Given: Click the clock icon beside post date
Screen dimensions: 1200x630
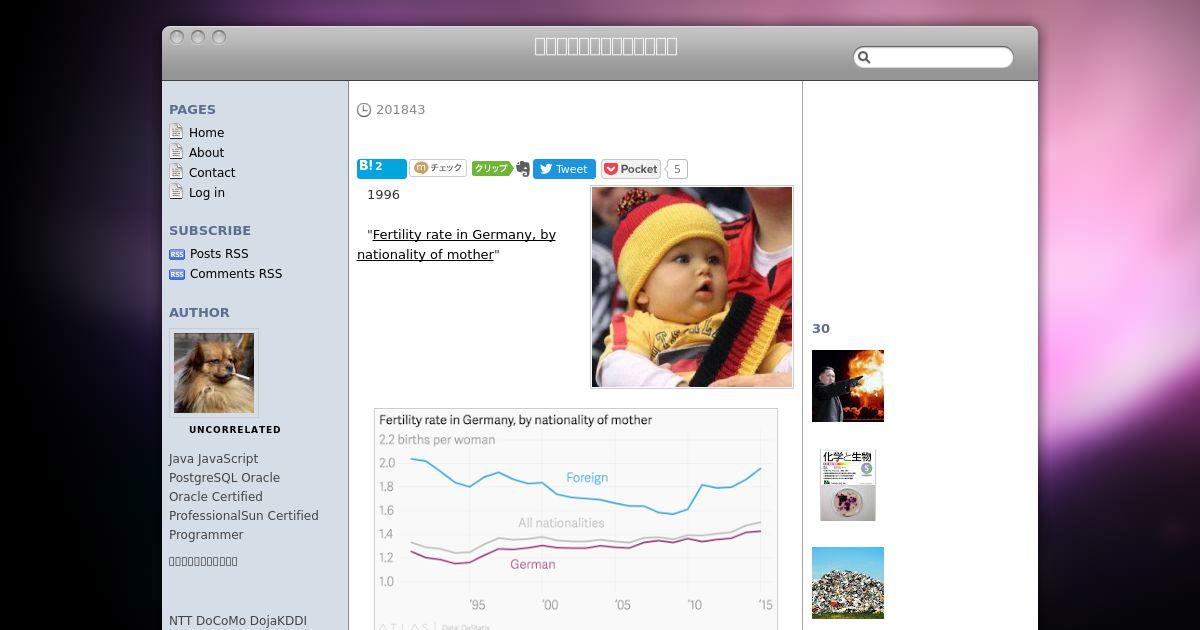Looking at the screenshot, I should [364, 110].
